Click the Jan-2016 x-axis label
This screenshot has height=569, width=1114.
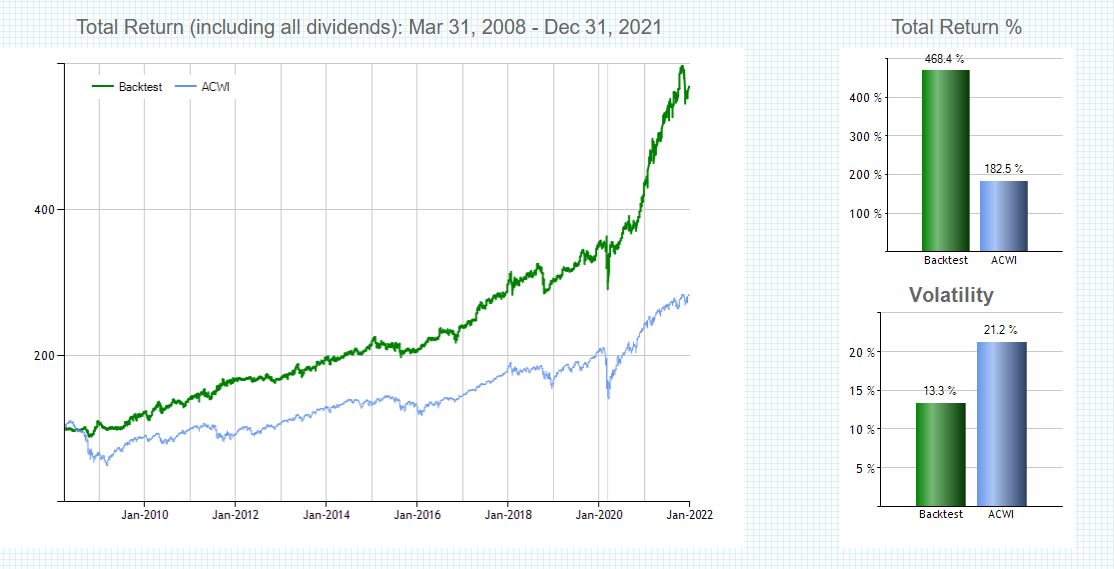(416, 515)
